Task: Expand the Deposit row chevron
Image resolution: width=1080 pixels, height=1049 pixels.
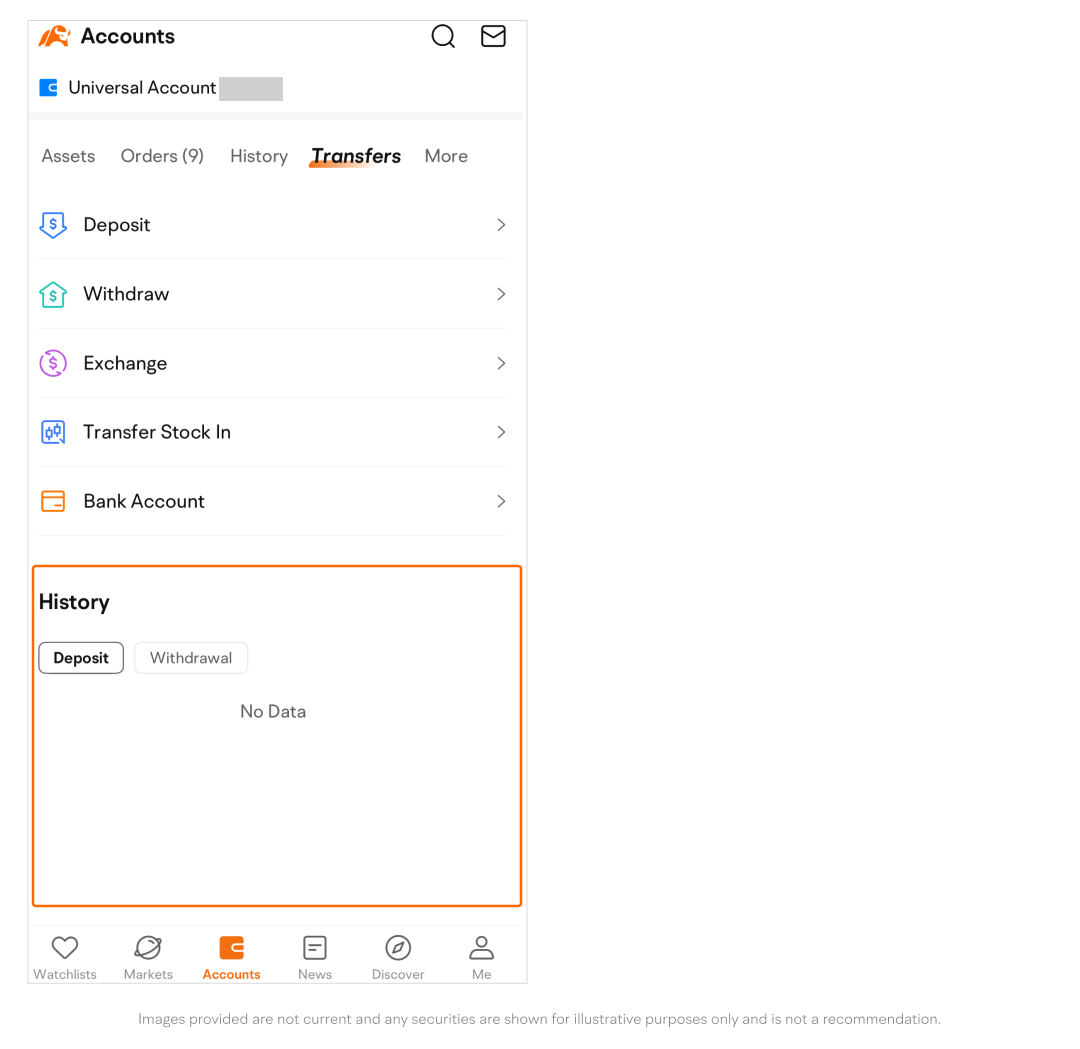Action: [501, 225]
